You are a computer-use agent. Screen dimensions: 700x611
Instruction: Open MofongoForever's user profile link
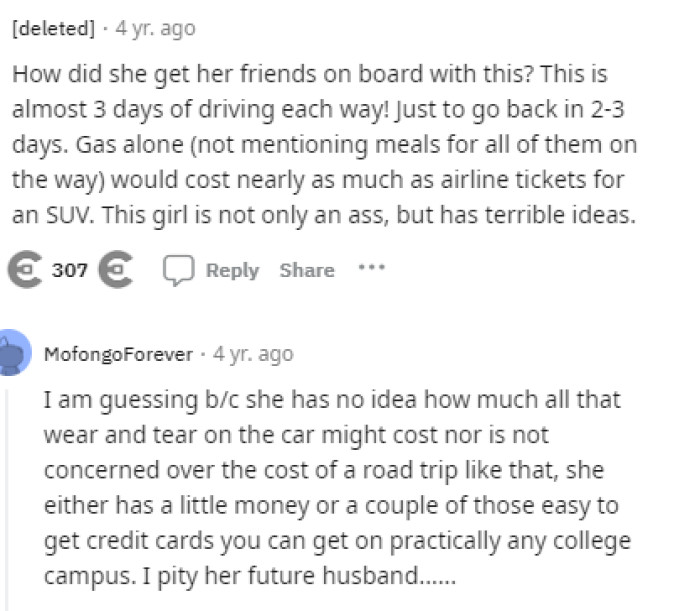(118, 354)
